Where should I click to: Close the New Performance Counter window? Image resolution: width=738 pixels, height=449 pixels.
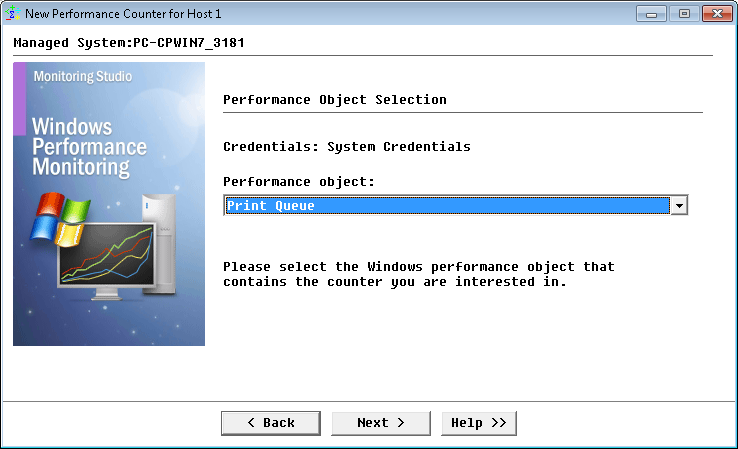(717, 14)
